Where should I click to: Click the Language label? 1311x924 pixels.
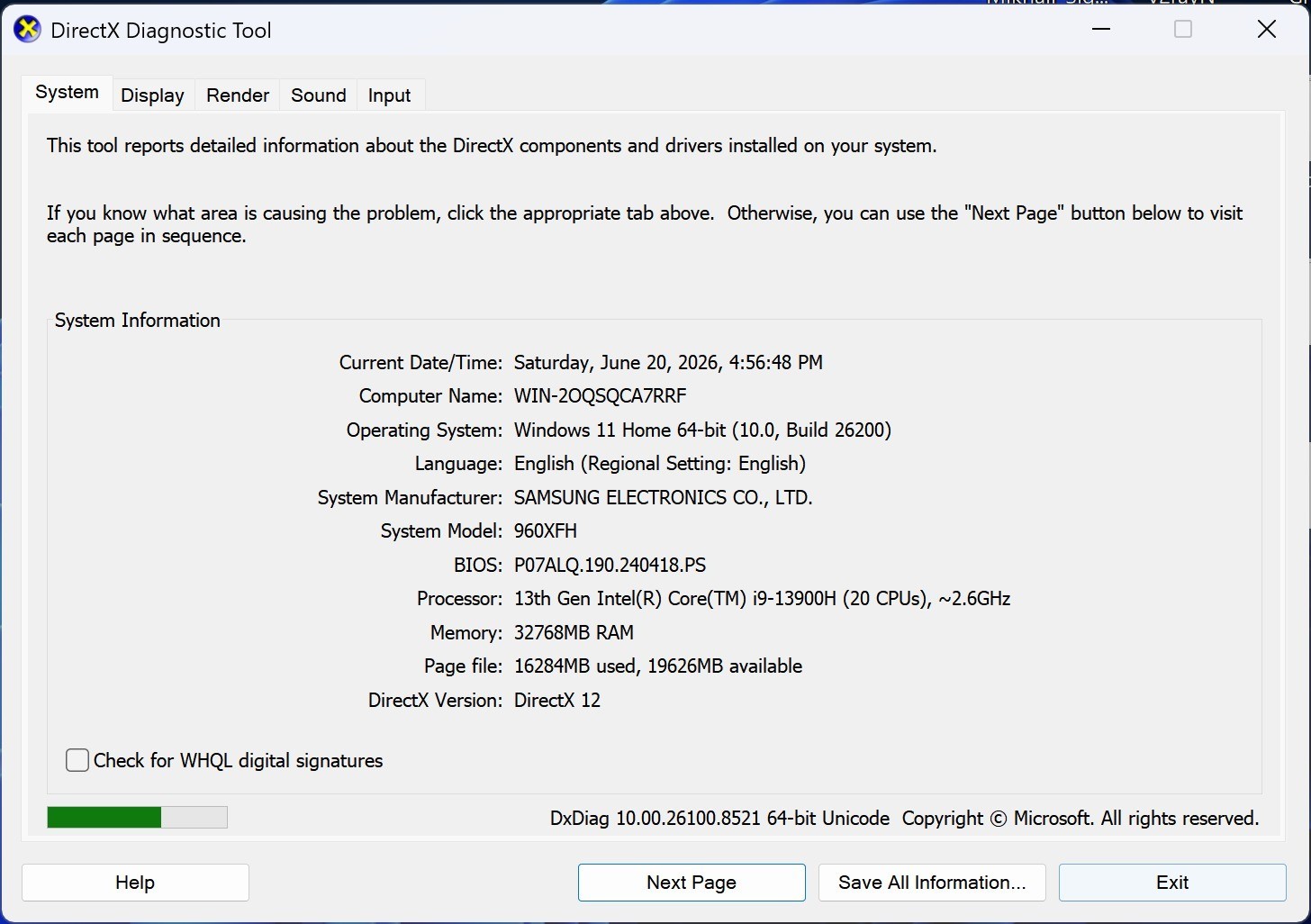pyautogui.click(x=458, y=464)
